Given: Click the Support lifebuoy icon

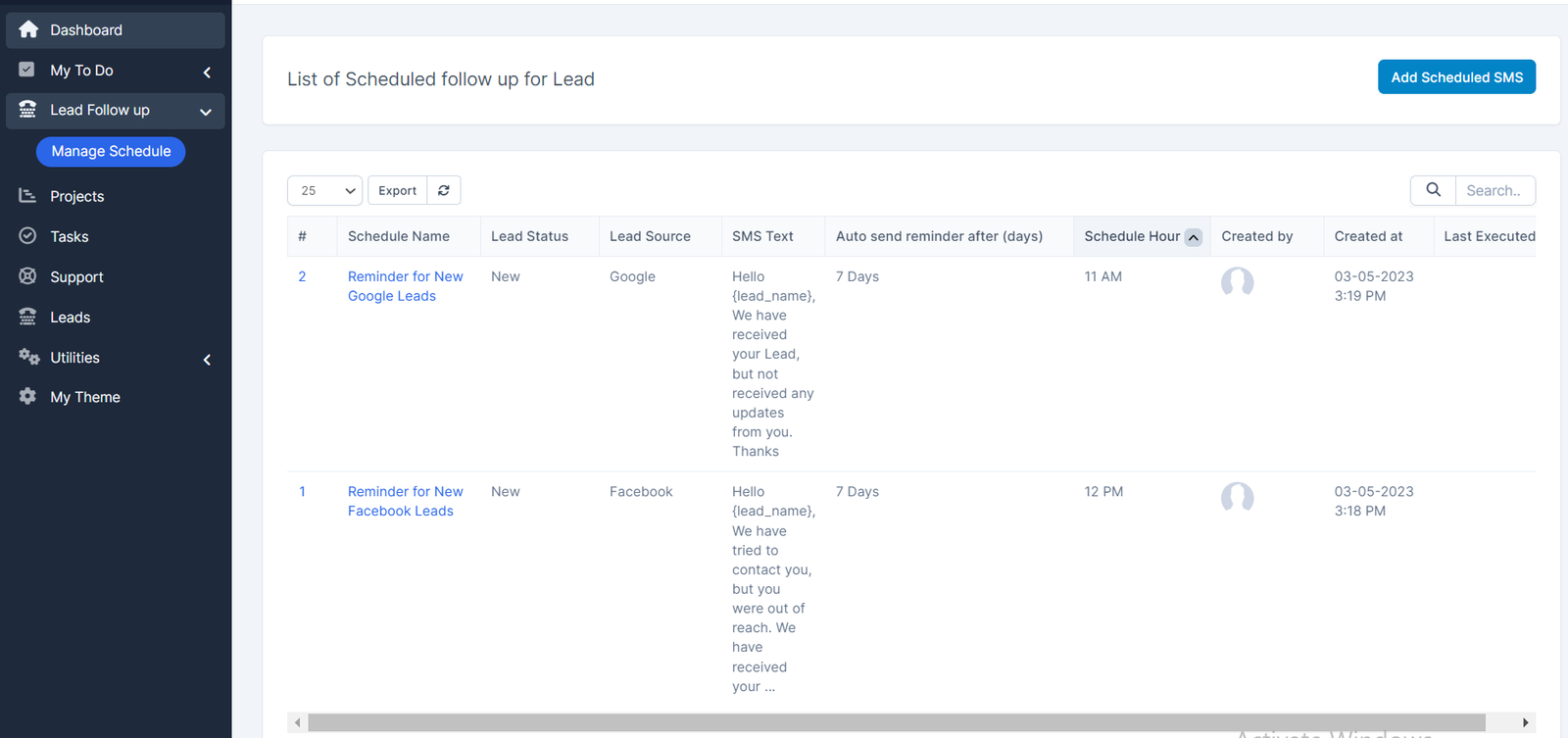Looking at the screenshot, I should point(27,276).
